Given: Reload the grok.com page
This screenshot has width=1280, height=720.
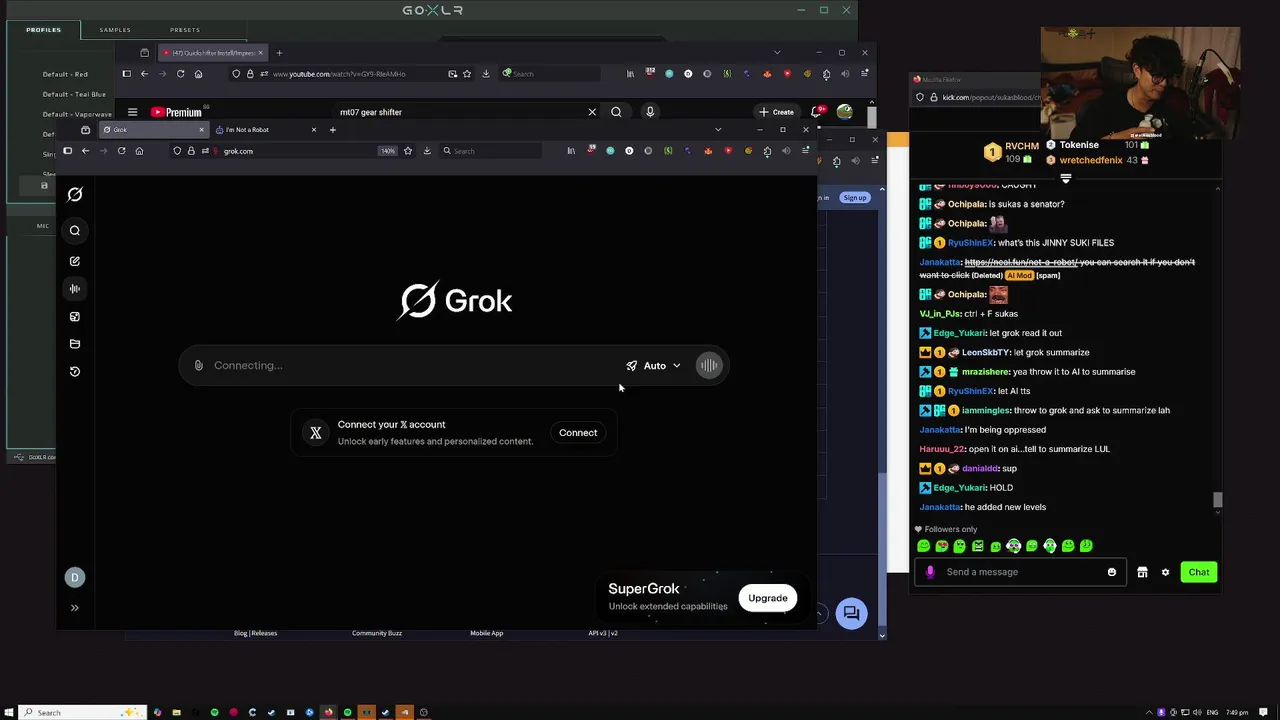Looking at the screenshot, I should (121, 151).
